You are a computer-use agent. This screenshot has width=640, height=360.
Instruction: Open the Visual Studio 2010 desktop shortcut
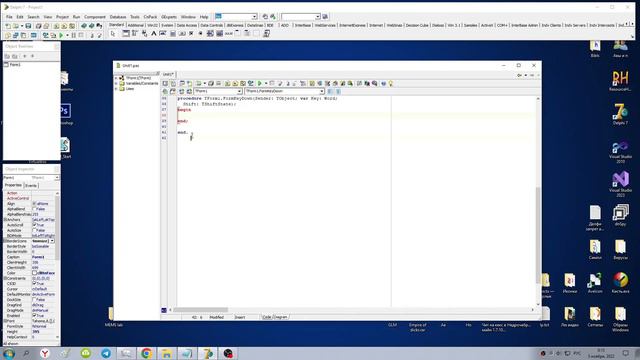(x=620, y=152)
